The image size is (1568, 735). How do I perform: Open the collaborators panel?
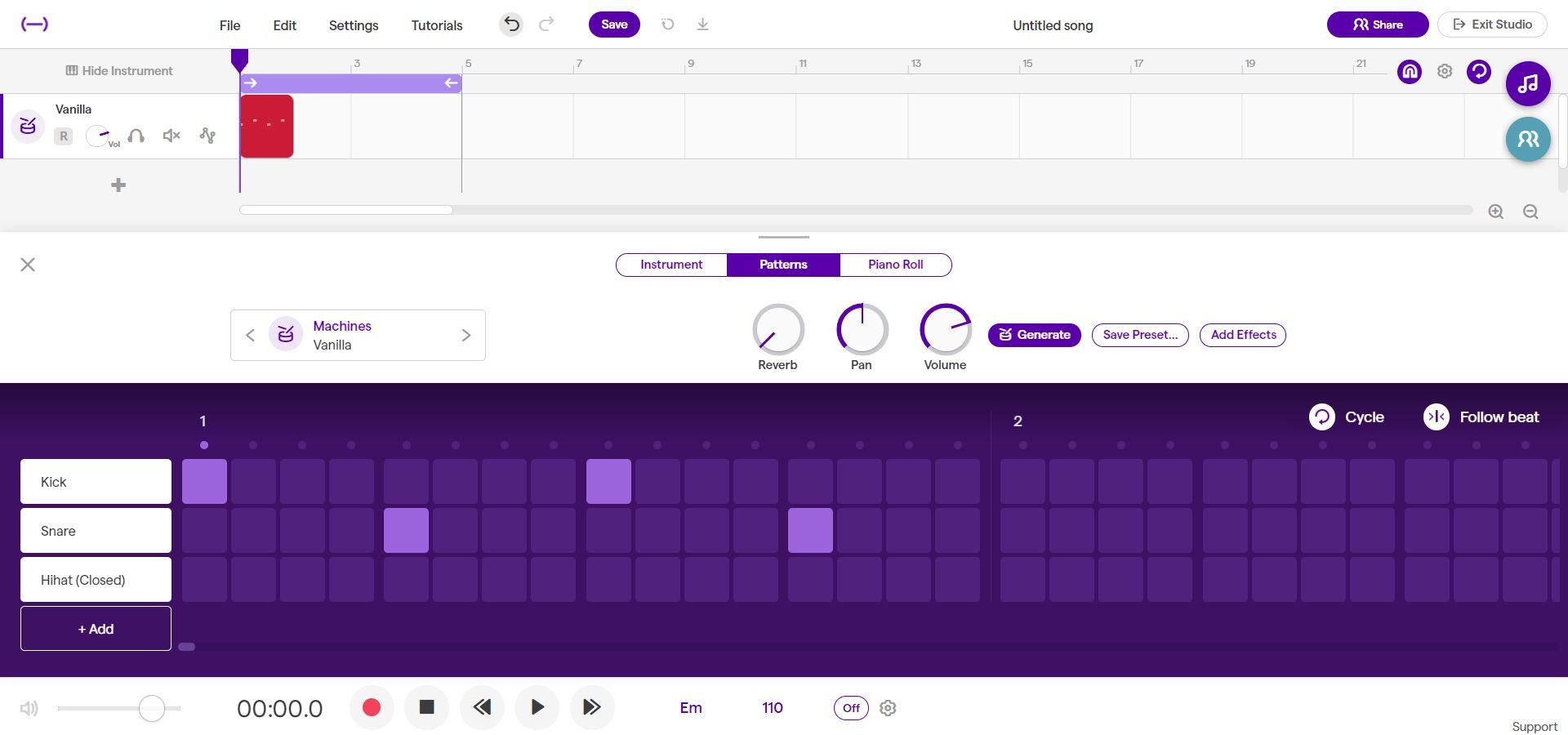click(1528, 139)
